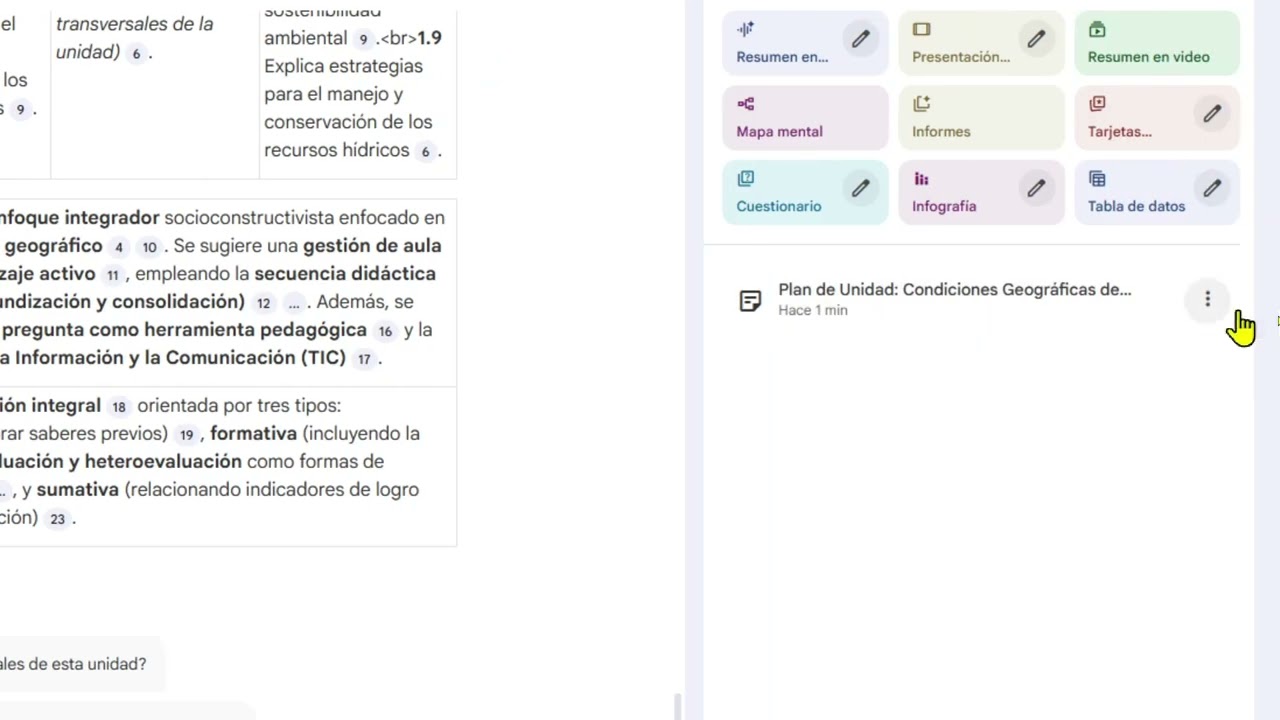Open three-dot menu for Plan de Unidad note
Viewport: 1280px width, 720px height.
1207,299
